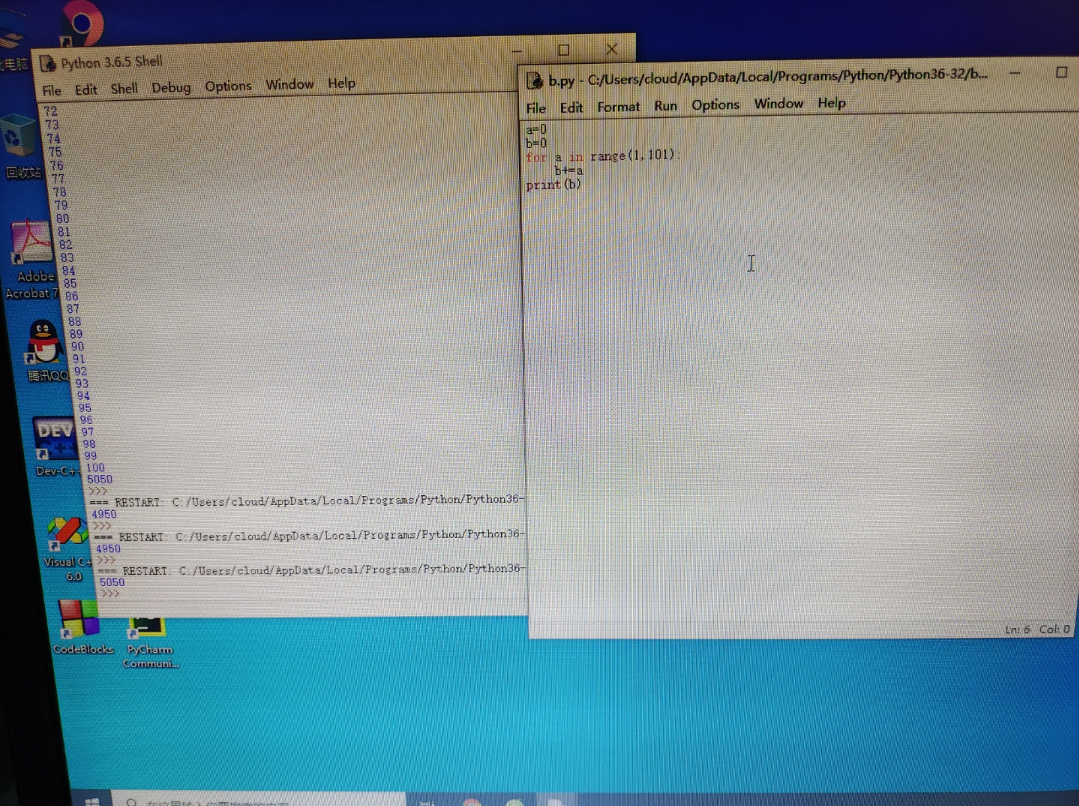Click the last RESTART line in Shell

click(312, 570)
